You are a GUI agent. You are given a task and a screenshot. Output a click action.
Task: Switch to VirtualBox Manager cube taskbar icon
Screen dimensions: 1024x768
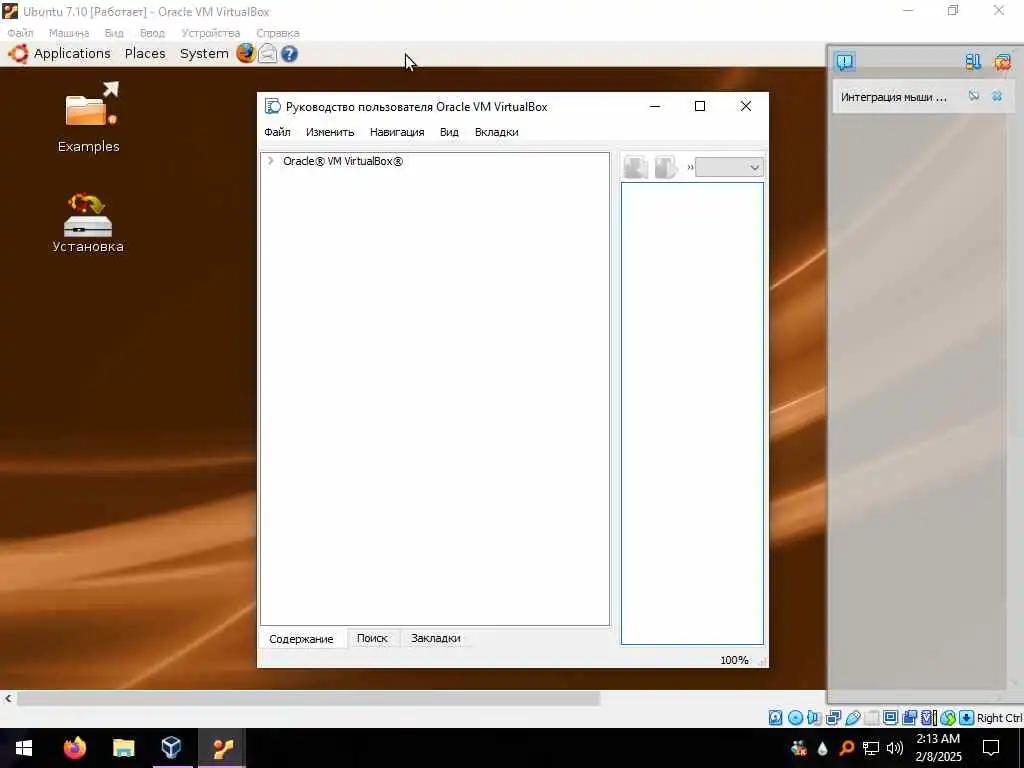click(x=171, y=748)
